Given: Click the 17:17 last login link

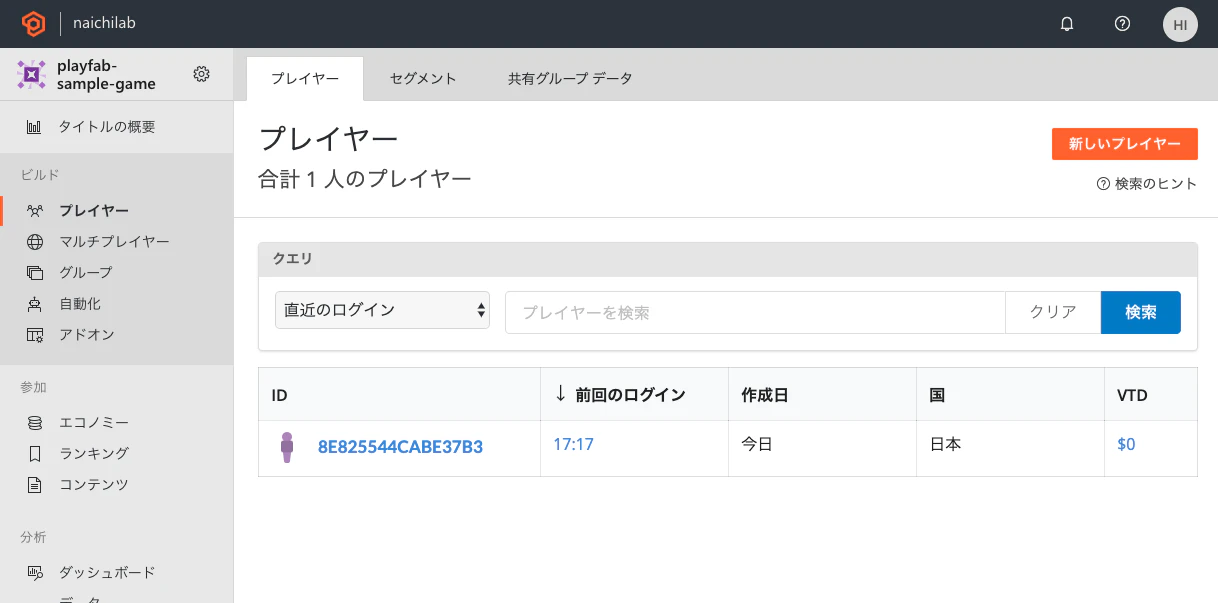Looking at the screenshot, I should coord(574,444).
